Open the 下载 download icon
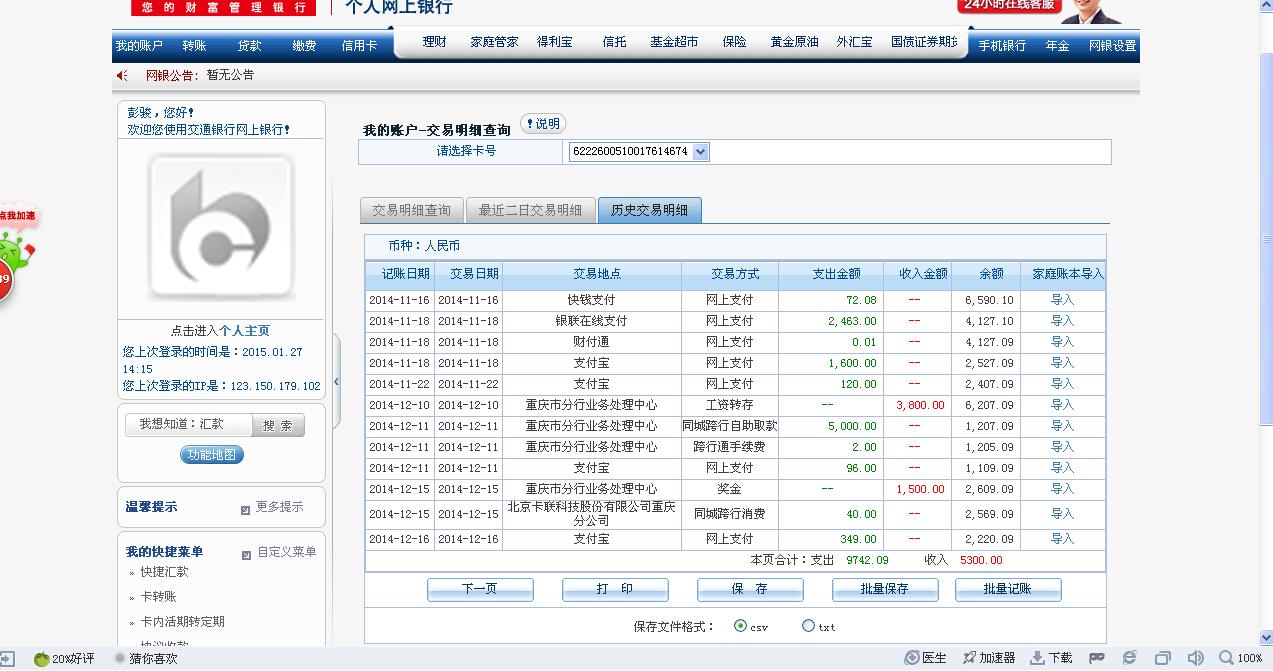The height and width of the screenshot is (671, 1273). click(1038, 658)
